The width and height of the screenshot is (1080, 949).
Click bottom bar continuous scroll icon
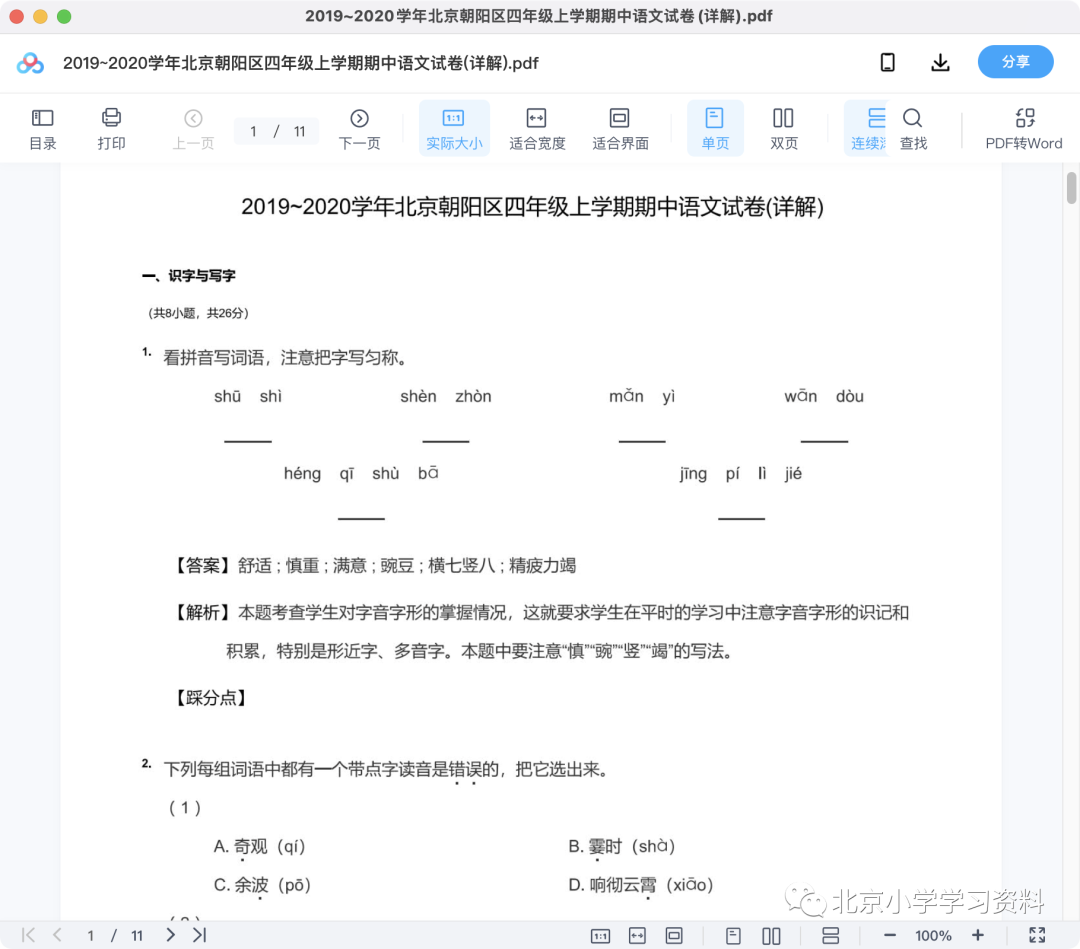click(x=830, y=936)
